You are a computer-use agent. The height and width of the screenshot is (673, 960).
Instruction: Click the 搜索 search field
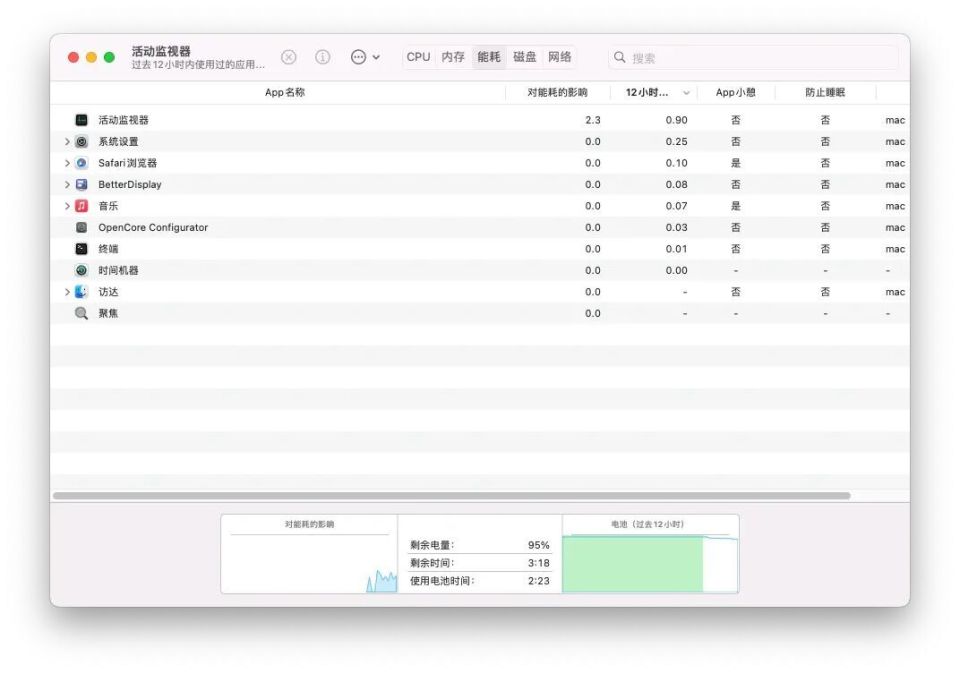tap(753, 58)
